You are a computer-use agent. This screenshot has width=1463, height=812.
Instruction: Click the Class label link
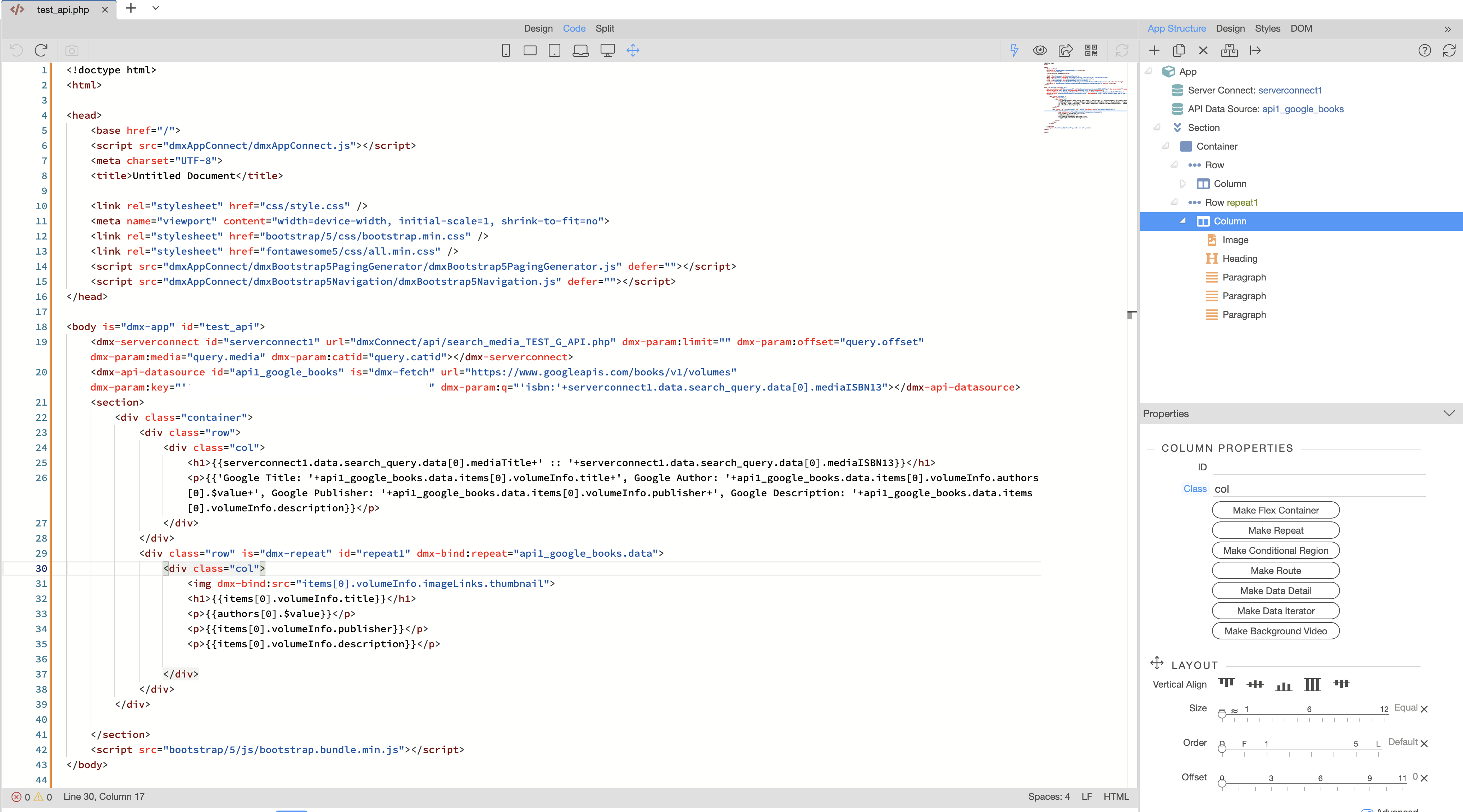(1195, 489)
